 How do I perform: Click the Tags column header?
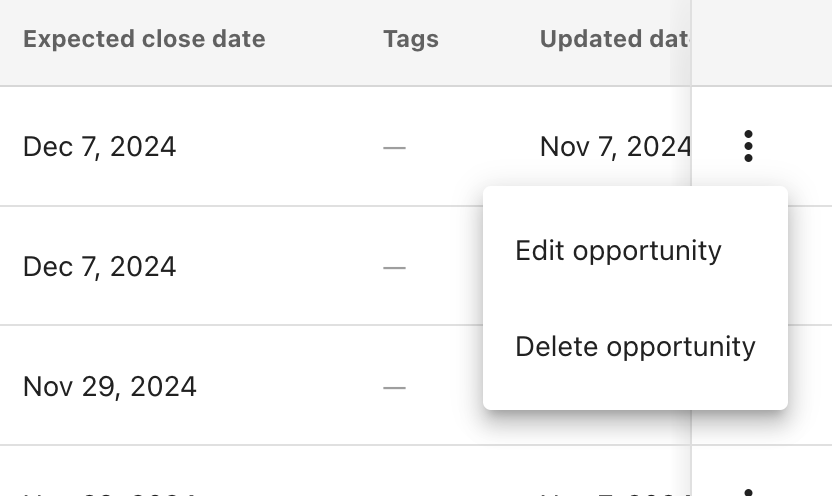pyautogui.click(x=411, y=40)
